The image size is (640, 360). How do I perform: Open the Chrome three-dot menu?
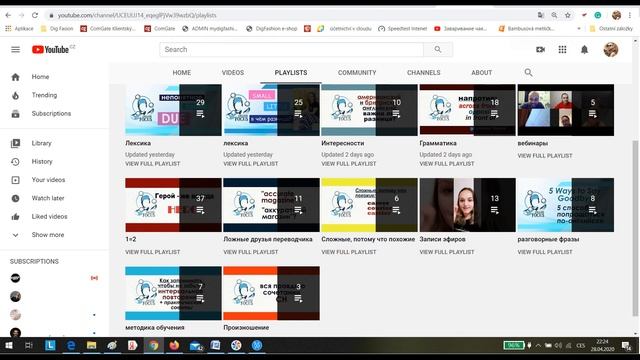(631, 15)
